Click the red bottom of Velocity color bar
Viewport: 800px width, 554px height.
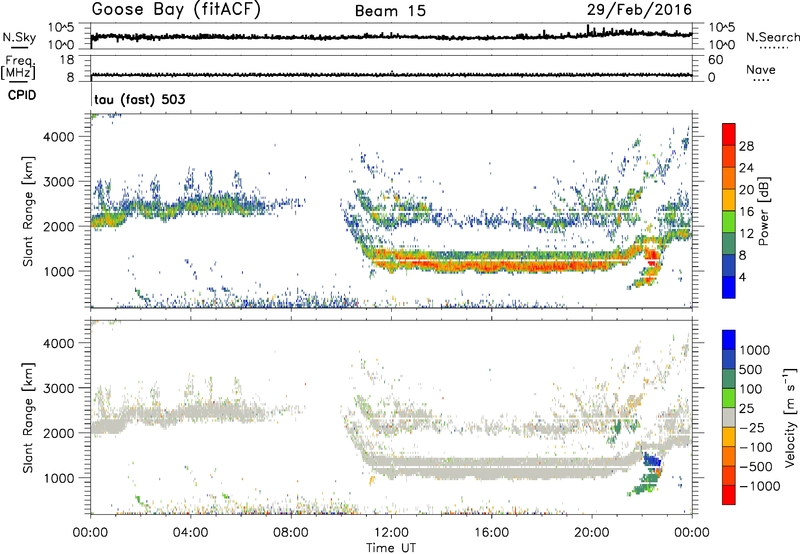coord(729,495)
